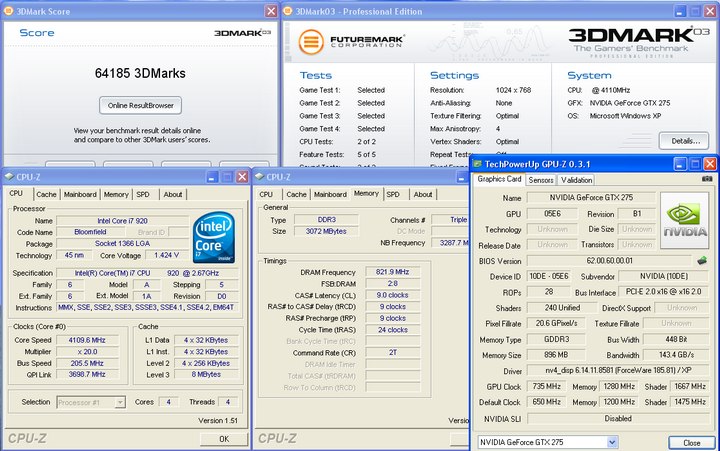Click the Command Rate value '2T'
720x451 pixels.
(x=392, y=353)
